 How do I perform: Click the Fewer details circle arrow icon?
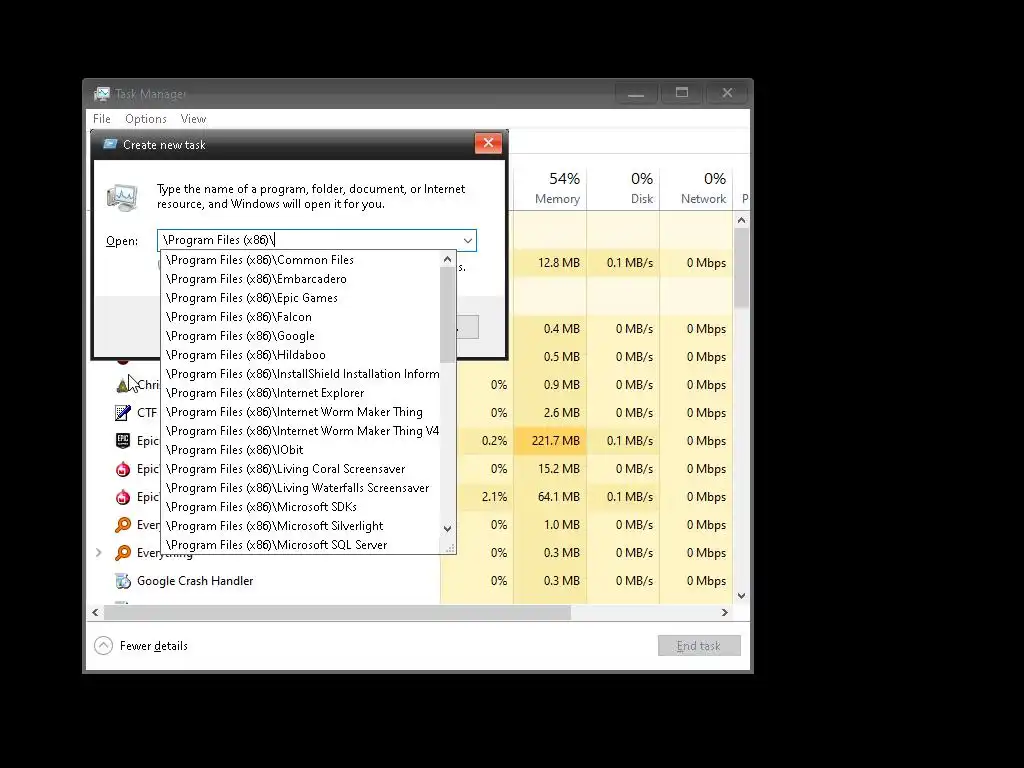click(x=103, y=646)
